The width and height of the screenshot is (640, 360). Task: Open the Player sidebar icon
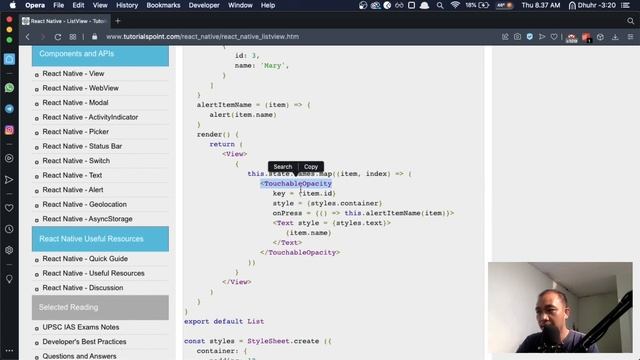click(x=9, y=158)
